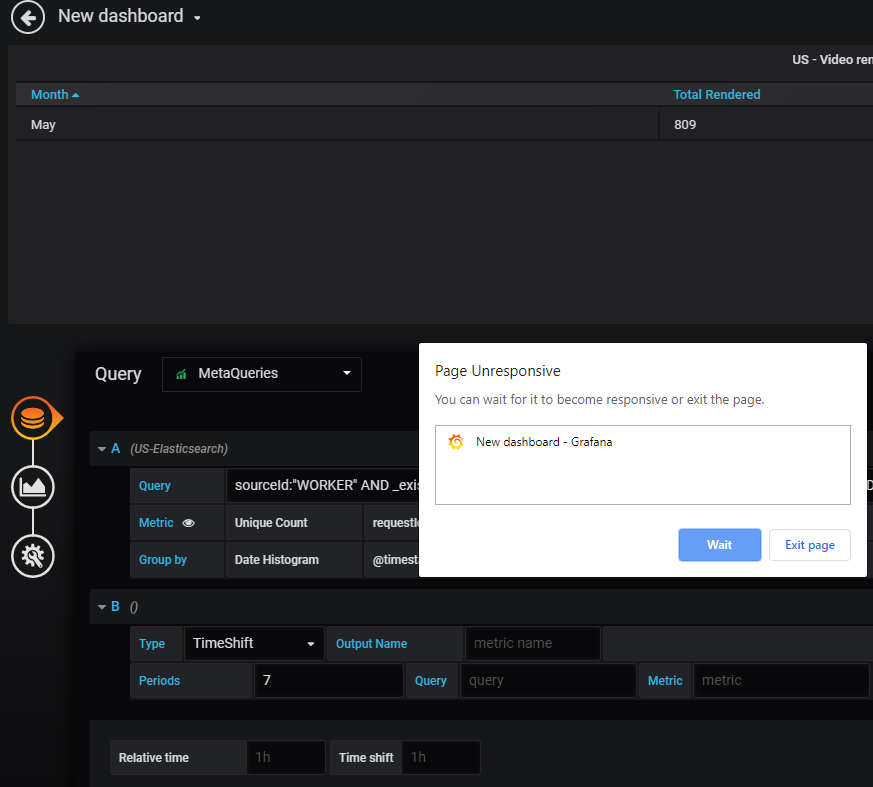Image resolution: width=873 pixels, height=787 pixels.
Task: Open the Queries tab in the panel editor
Action: pos(33,418)
